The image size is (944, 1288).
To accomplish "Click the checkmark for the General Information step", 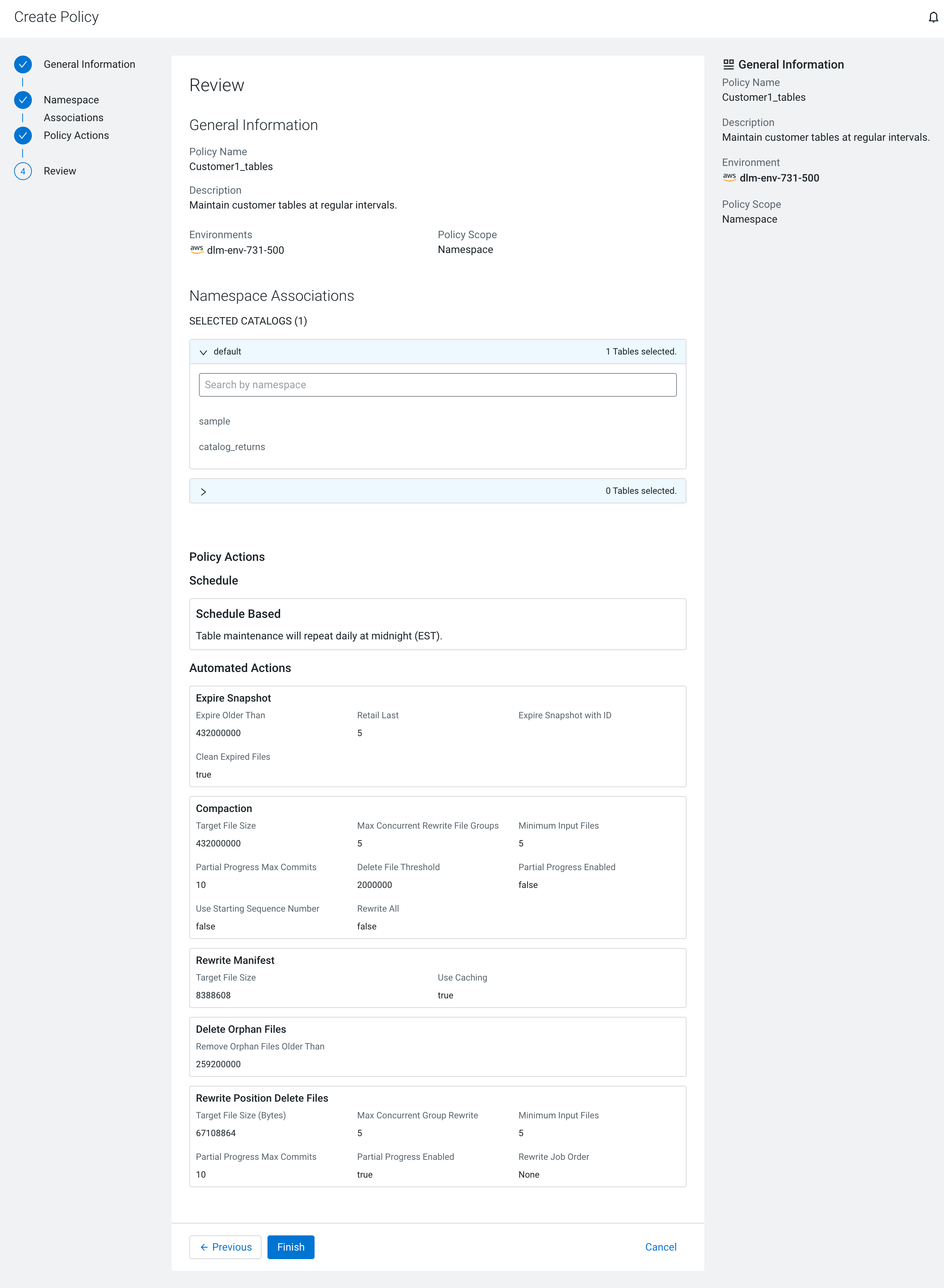I will [x=22, y=64].
